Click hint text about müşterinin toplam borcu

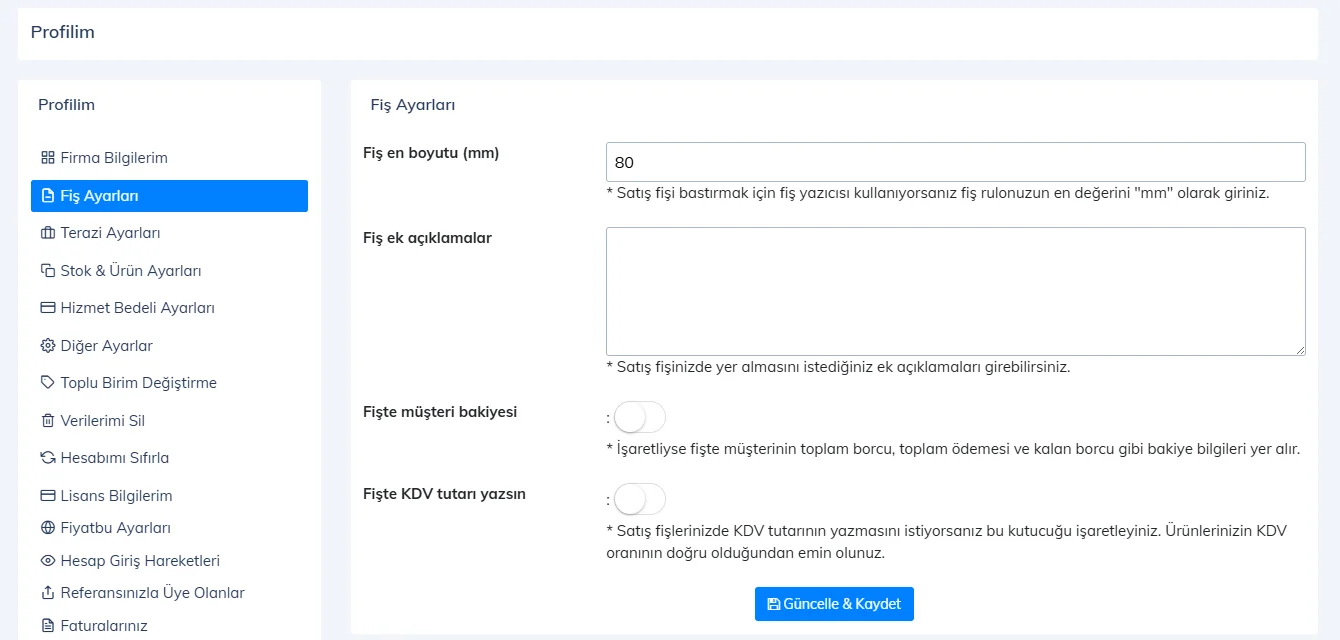point(953,449)
